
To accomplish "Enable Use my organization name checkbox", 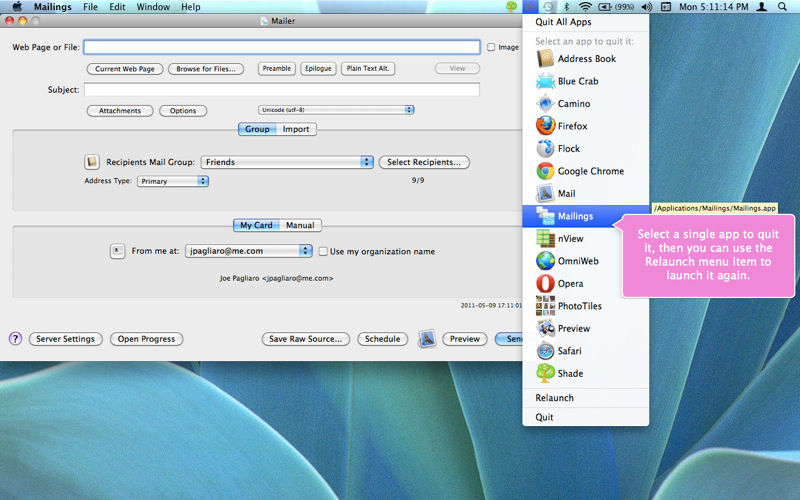I will [323, 252].
